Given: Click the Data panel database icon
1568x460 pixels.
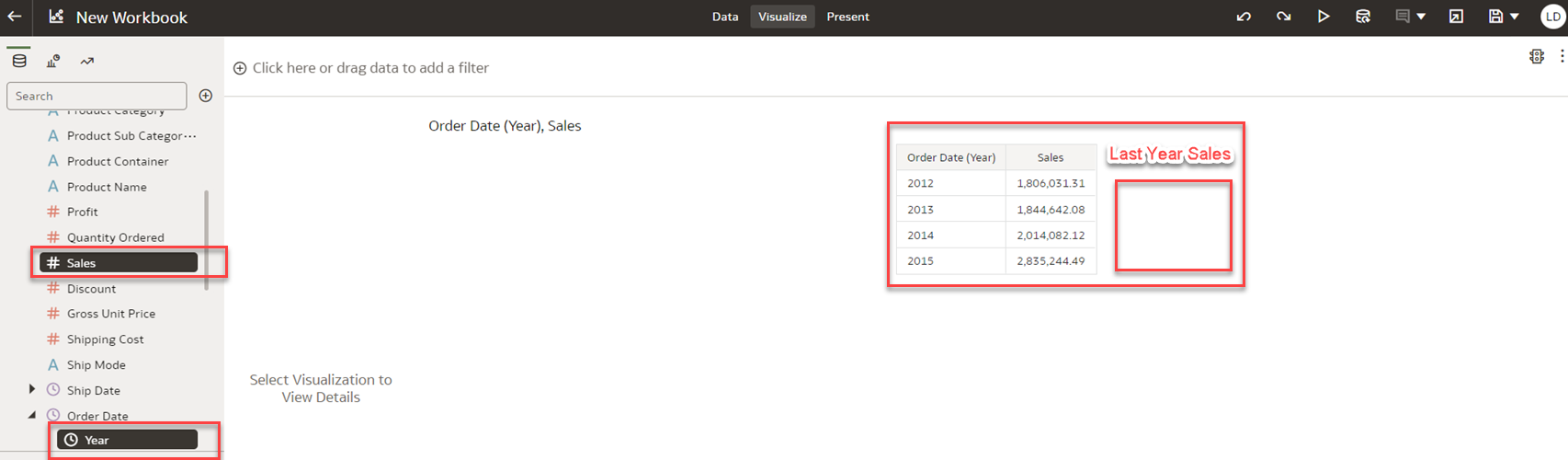Looking at the screenshot, I should click(x=19, y=62).
